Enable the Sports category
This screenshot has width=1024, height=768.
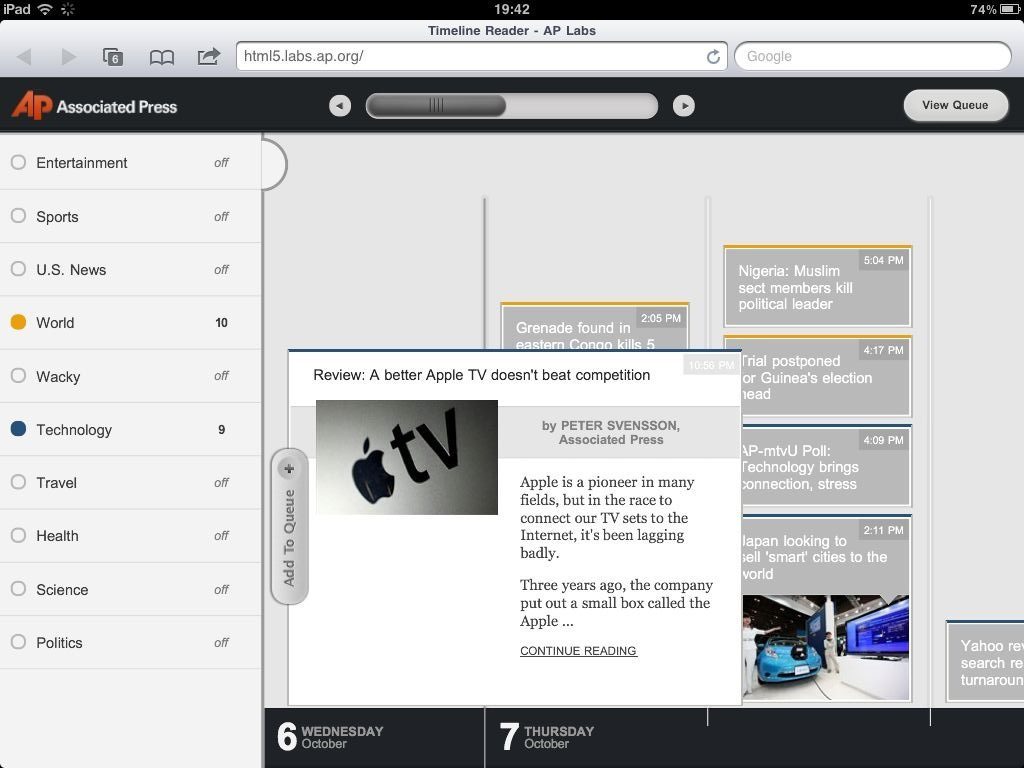point(130,216)
